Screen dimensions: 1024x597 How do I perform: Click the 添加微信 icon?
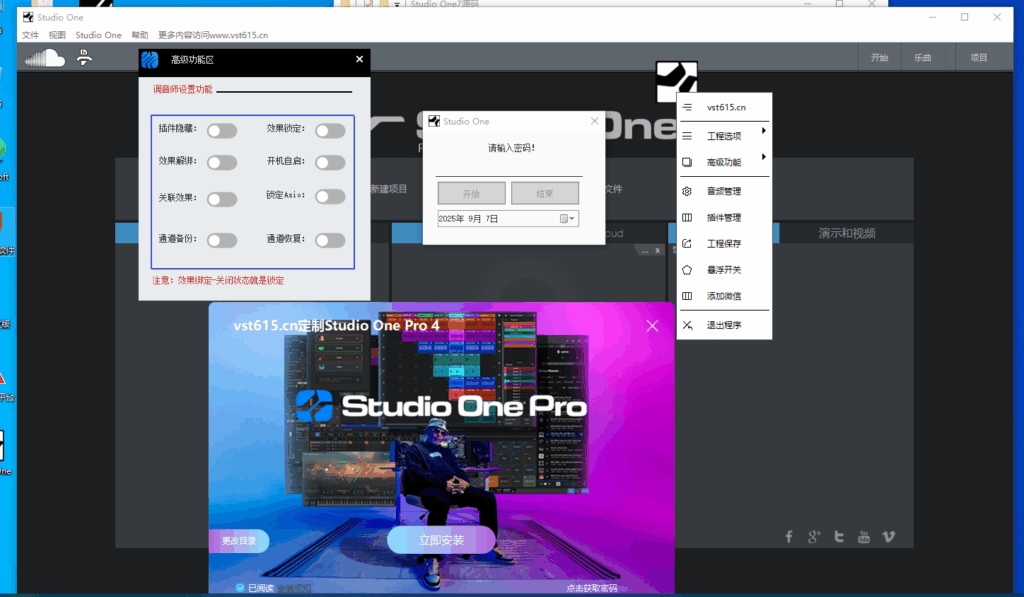[x=689, y=295]
